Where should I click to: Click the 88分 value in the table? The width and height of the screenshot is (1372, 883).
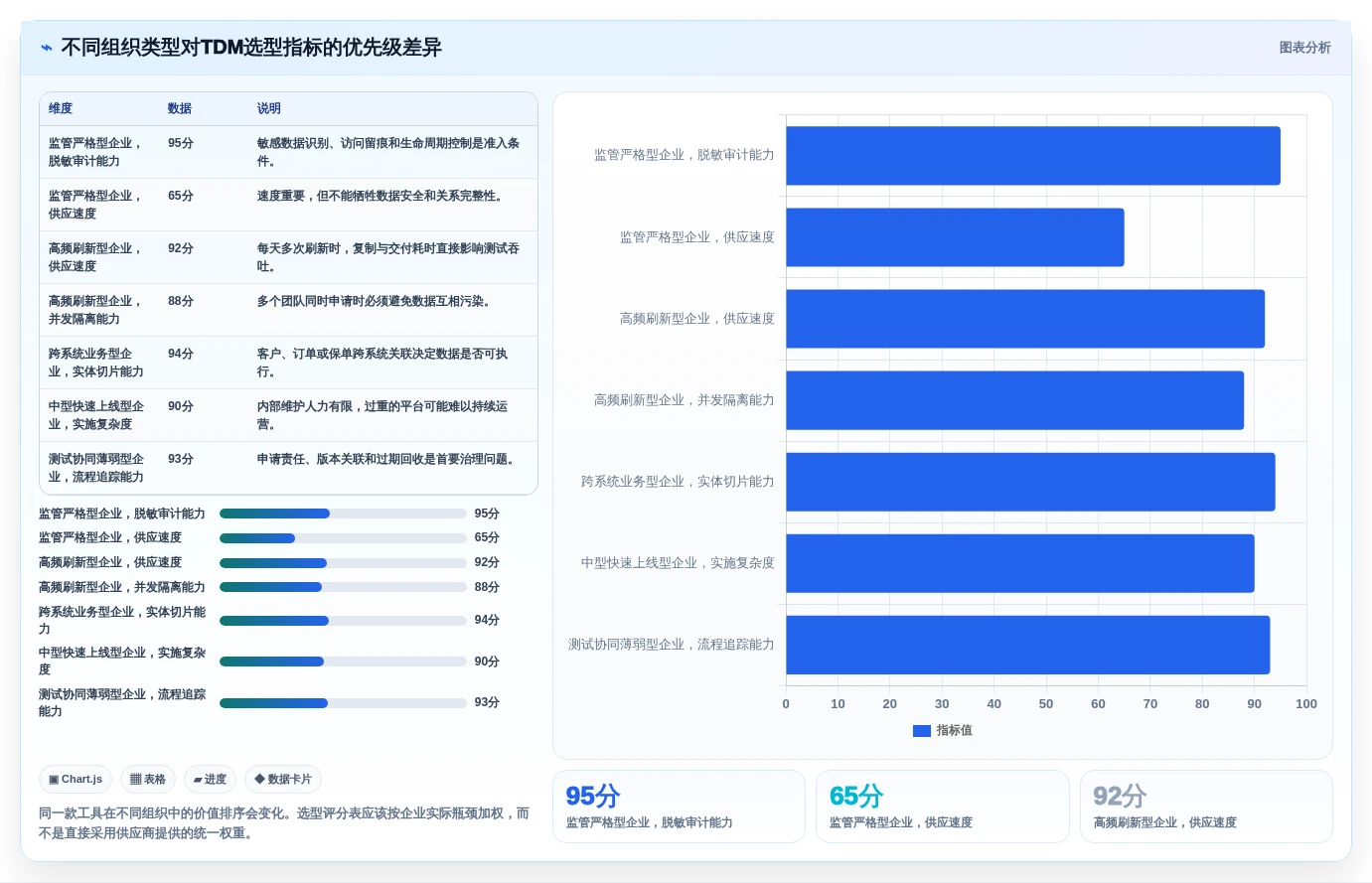pos(181,301)
